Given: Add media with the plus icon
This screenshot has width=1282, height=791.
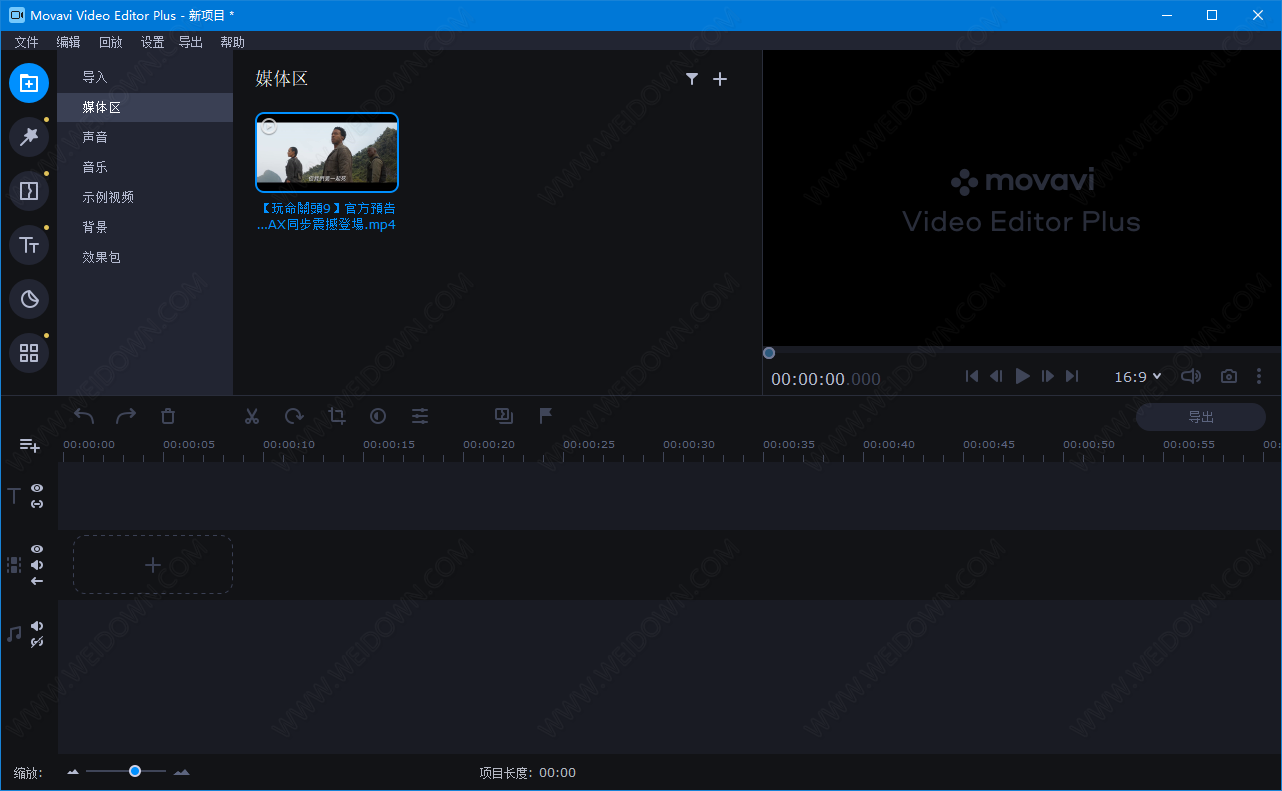Looking at the screenshot, I should (x=720, y=79).
